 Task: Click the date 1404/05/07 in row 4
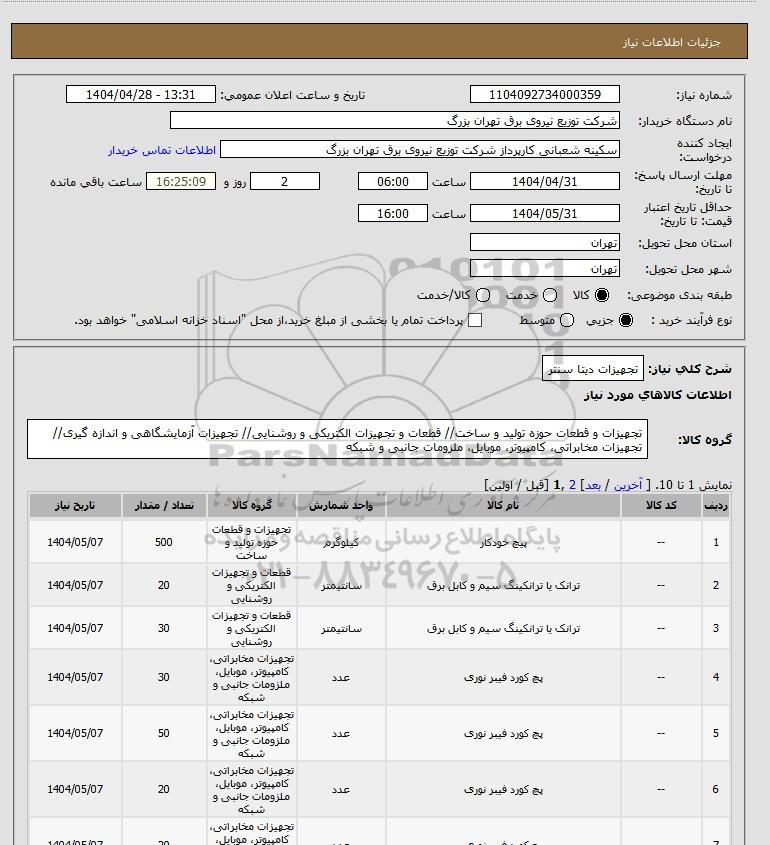tap(75, 677)
